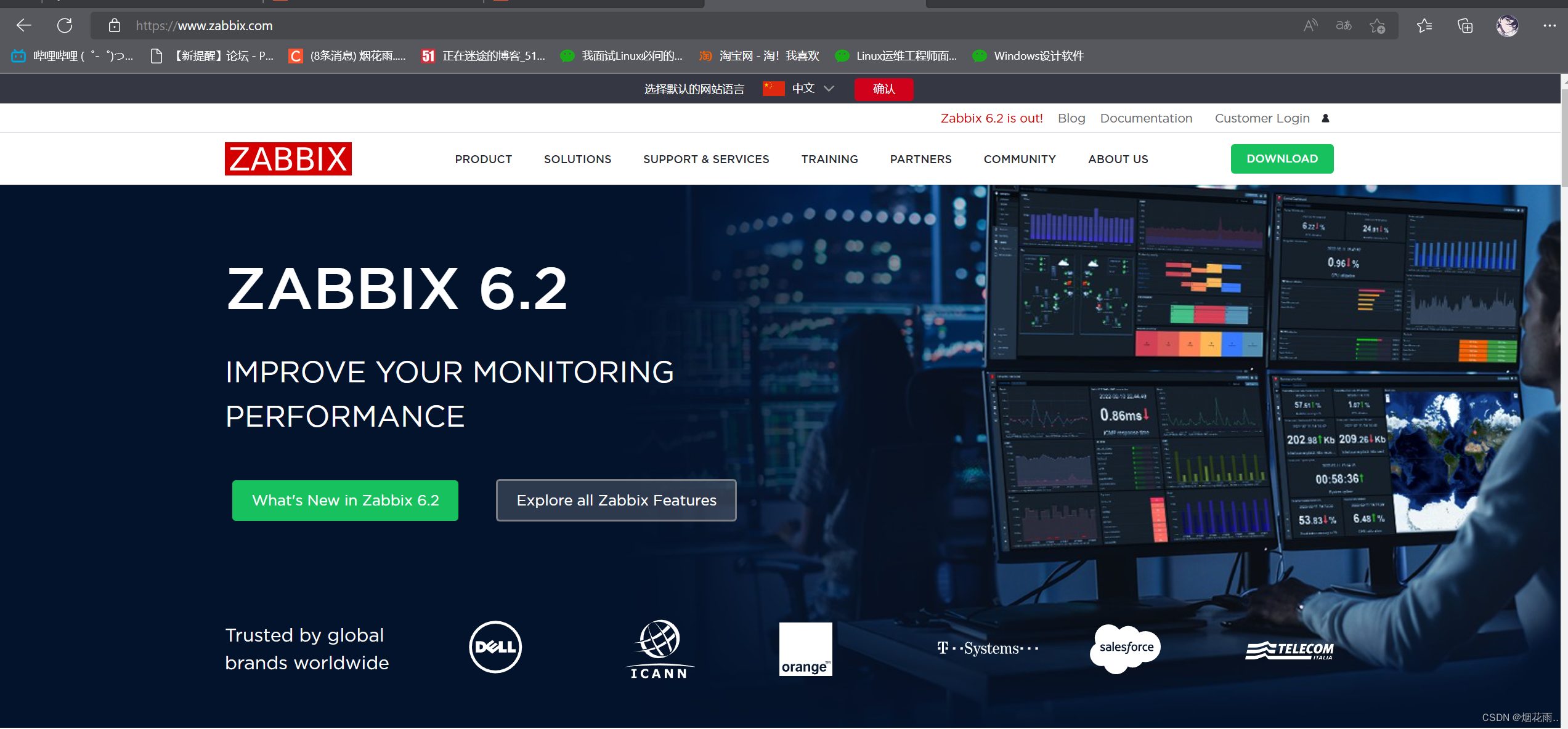Open the COMMUNITY navigation menu
Image resolution: width=1568 pixels, height=729 pixels.
pyautogui.click(x=1019, y=159)
